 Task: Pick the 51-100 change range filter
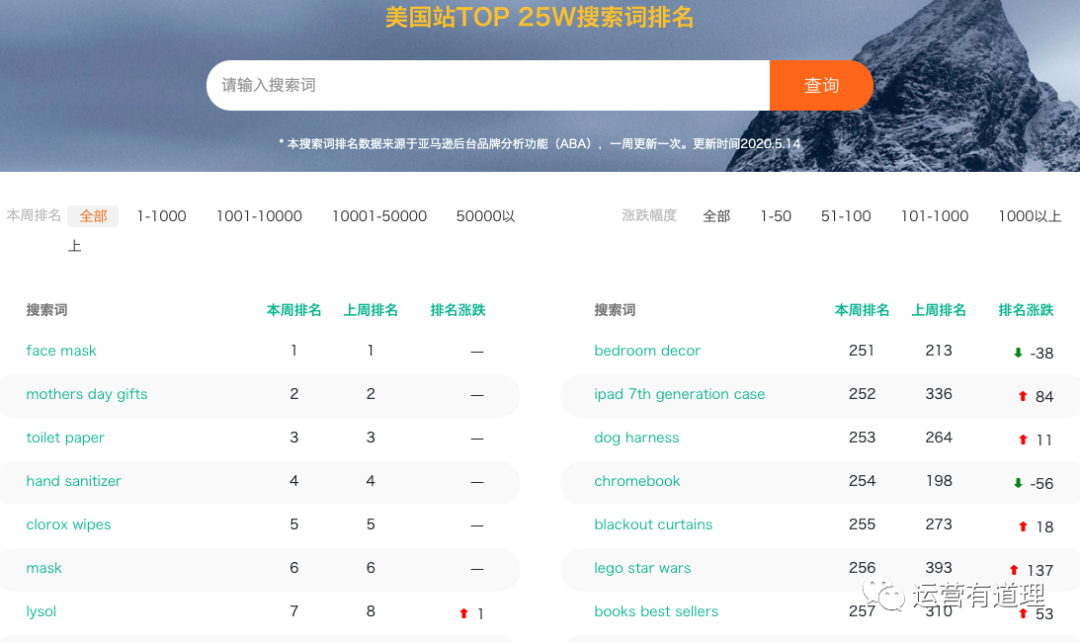(x=846, y=216)
